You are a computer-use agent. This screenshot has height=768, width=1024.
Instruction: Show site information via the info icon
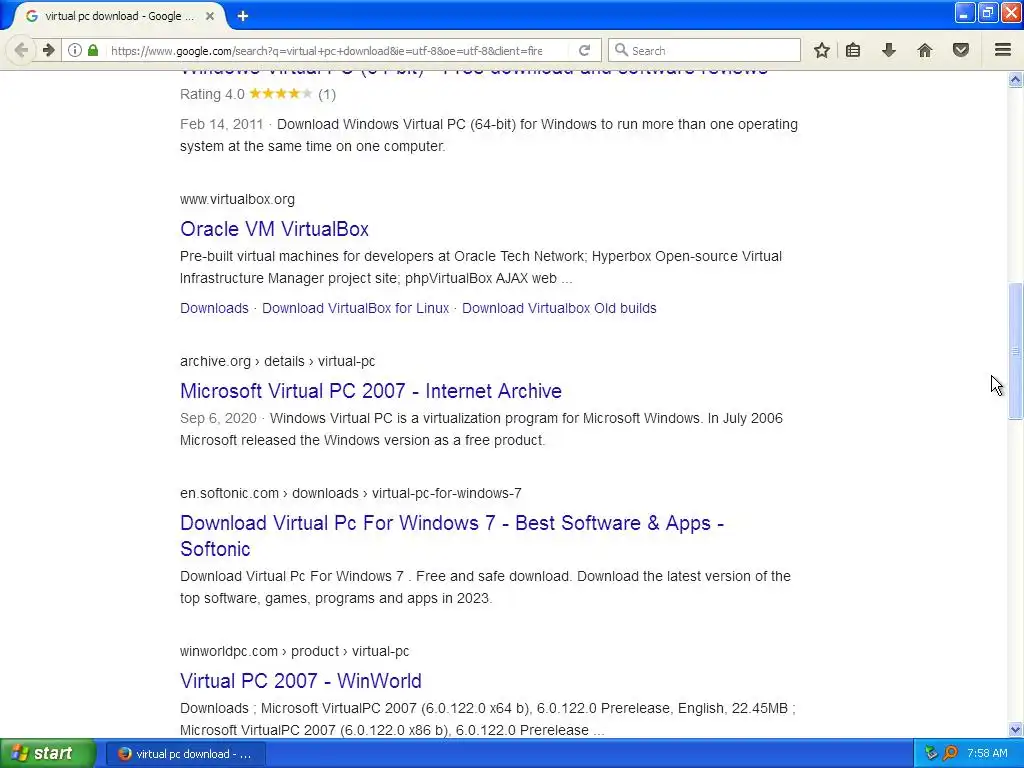(74, 50)
